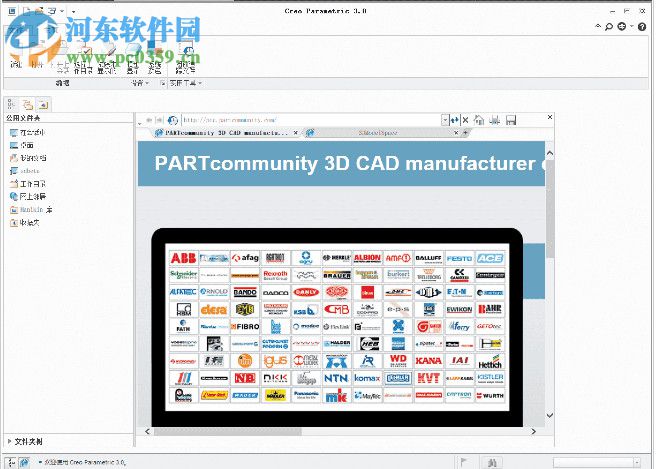Select the Manikin Library folder
The height and width of the screenshot is (469, 660).
31,209
